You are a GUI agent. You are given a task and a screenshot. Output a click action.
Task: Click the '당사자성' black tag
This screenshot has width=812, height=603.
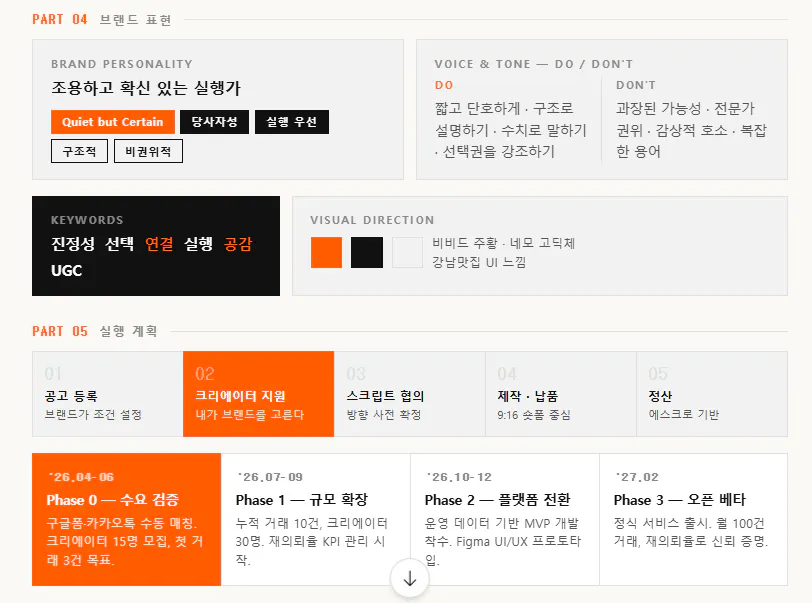[x=214, y=122]
